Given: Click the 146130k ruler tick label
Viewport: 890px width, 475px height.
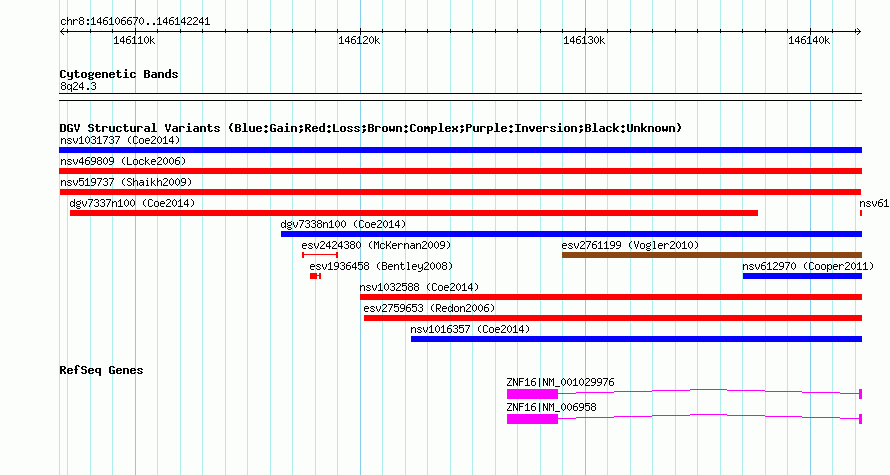Looking at the screenshot, I should click(584, 40).
